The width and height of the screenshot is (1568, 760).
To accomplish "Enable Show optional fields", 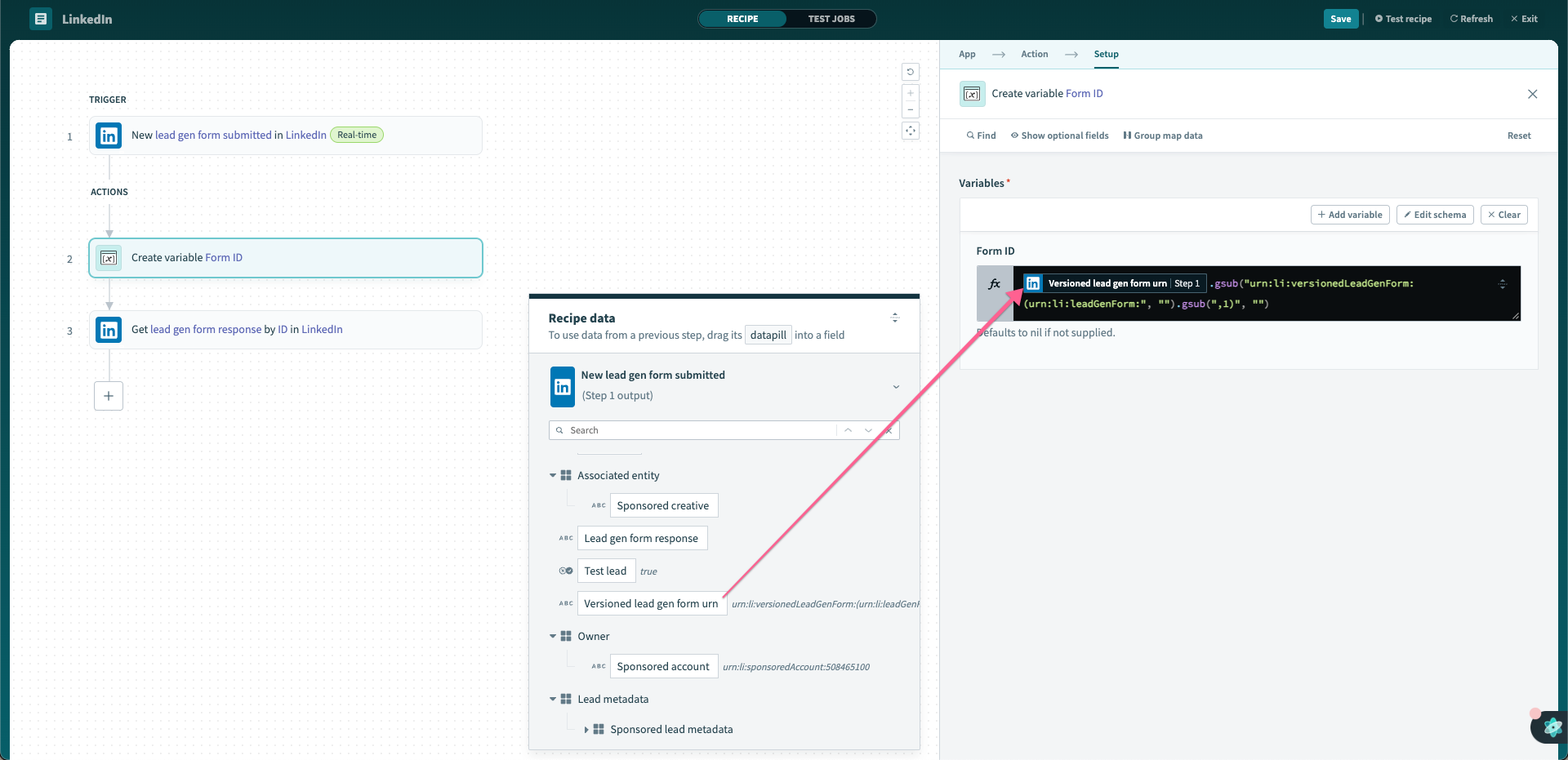I will pyautogui.click(x=1059, y=136).
